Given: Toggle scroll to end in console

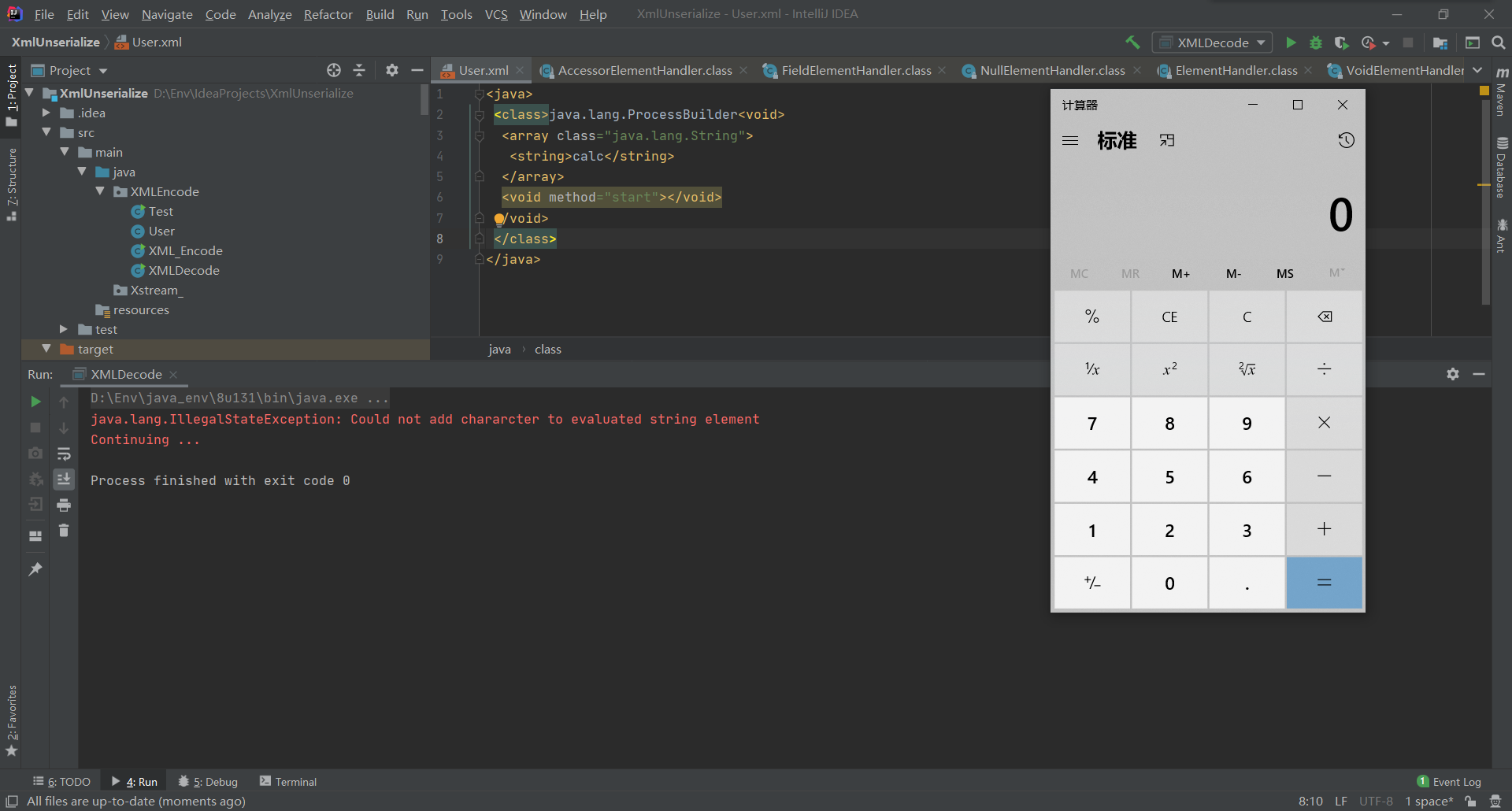Looking at the screenshot, I should [x=64, y=479].
